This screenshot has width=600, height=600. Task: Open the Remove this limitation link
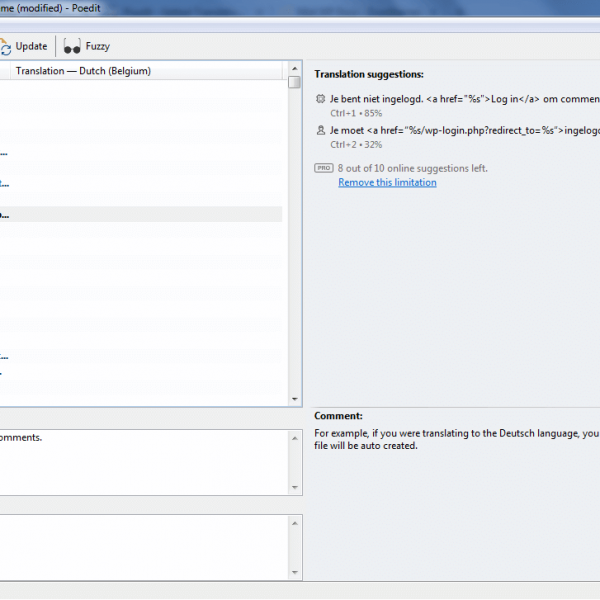(x=387, y=182)
